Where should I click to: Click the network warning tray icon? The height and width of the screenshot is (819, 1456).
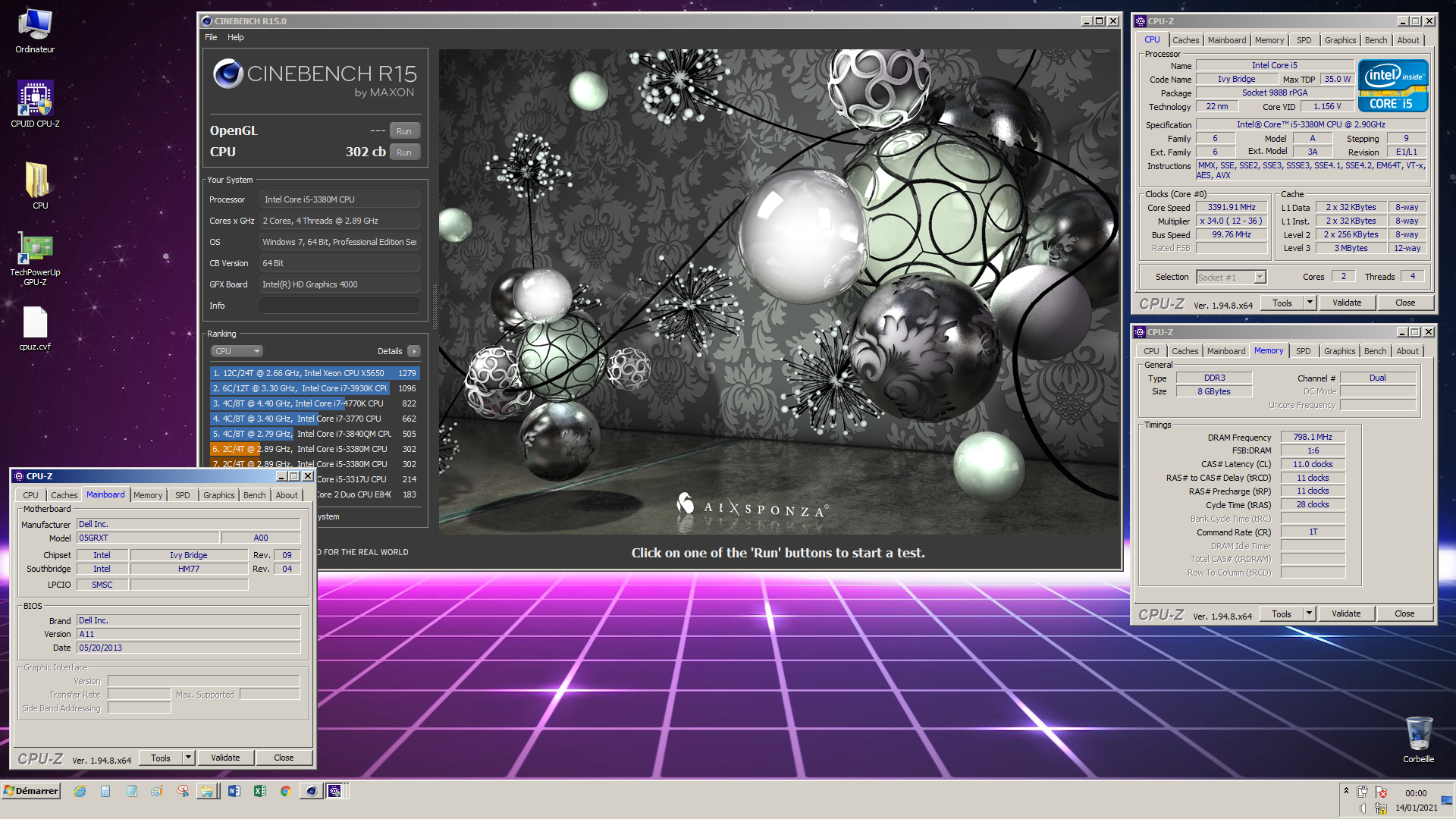click(x=1381, y=808)
